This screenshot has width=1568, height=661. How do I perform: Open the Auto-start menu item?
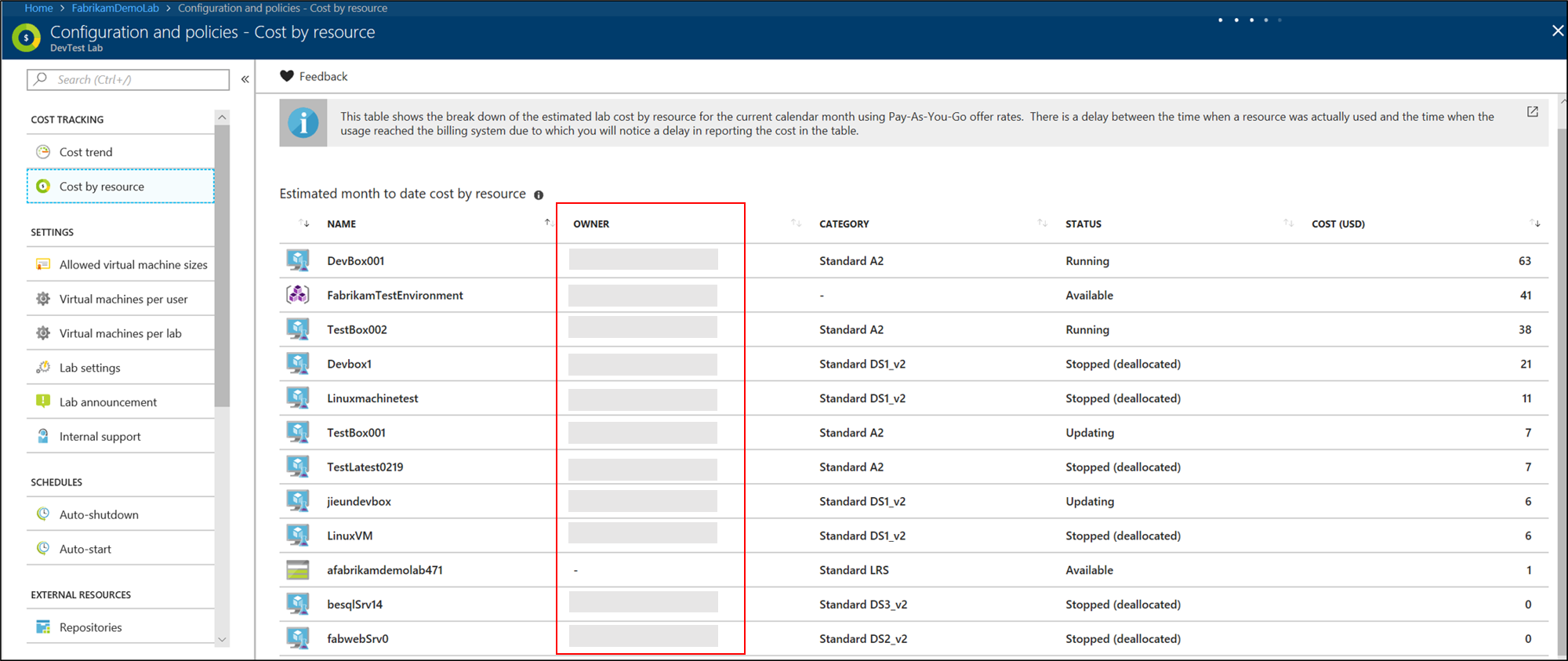(x=121, y=549)
